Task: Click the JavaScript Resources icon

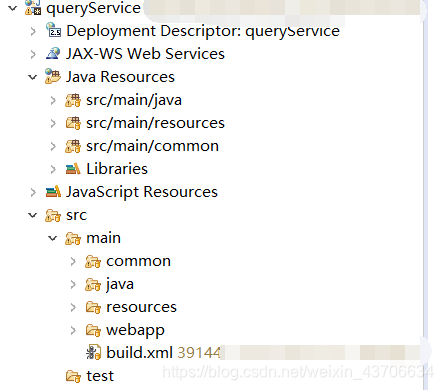Action: pos(53,192)
